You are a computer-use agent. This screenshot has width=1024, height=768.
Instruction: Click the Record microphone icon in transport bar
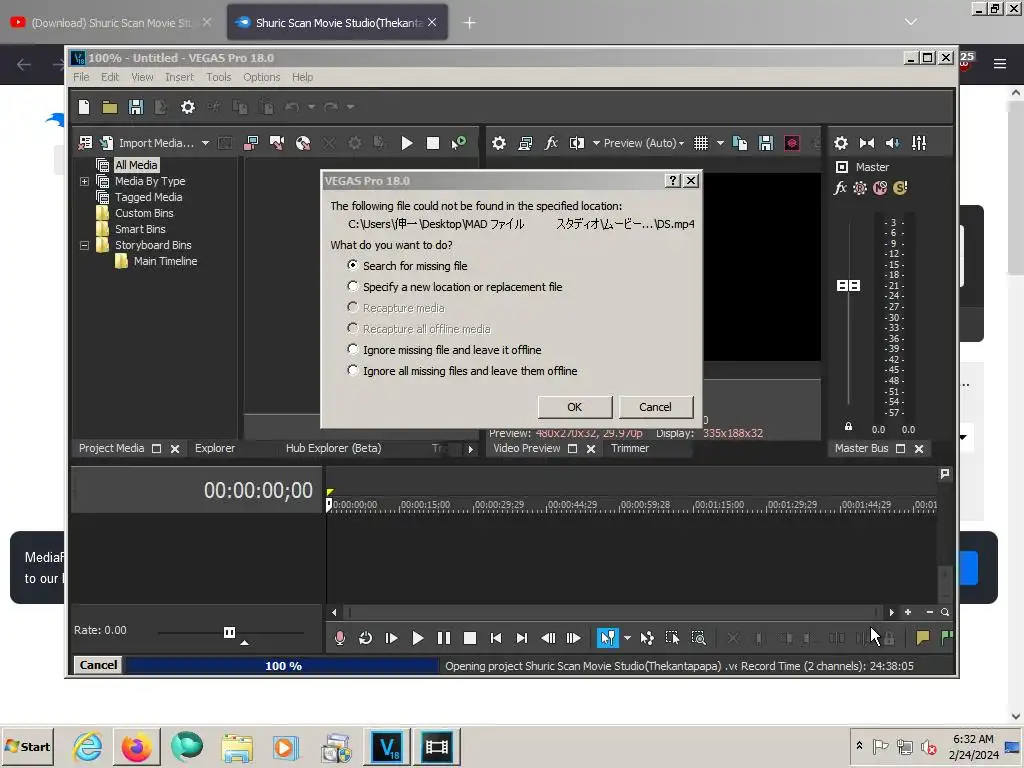(x=340, y=638)
